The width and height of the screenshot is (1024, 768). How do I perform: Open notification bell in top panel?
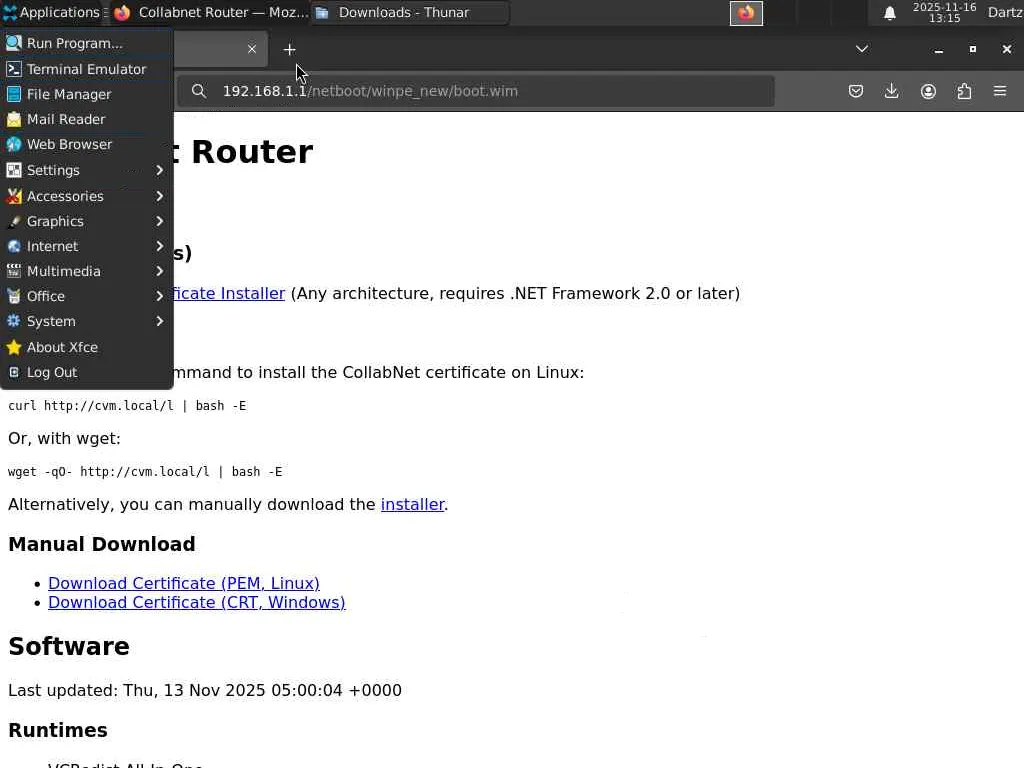(x=889, y=12)
